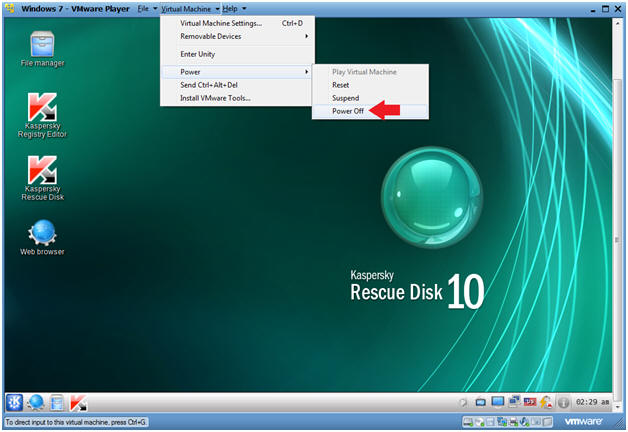Click the VMware Player title bar app icon
The height and width of the screenshot is (432, 628).
[x=10, y=8]
